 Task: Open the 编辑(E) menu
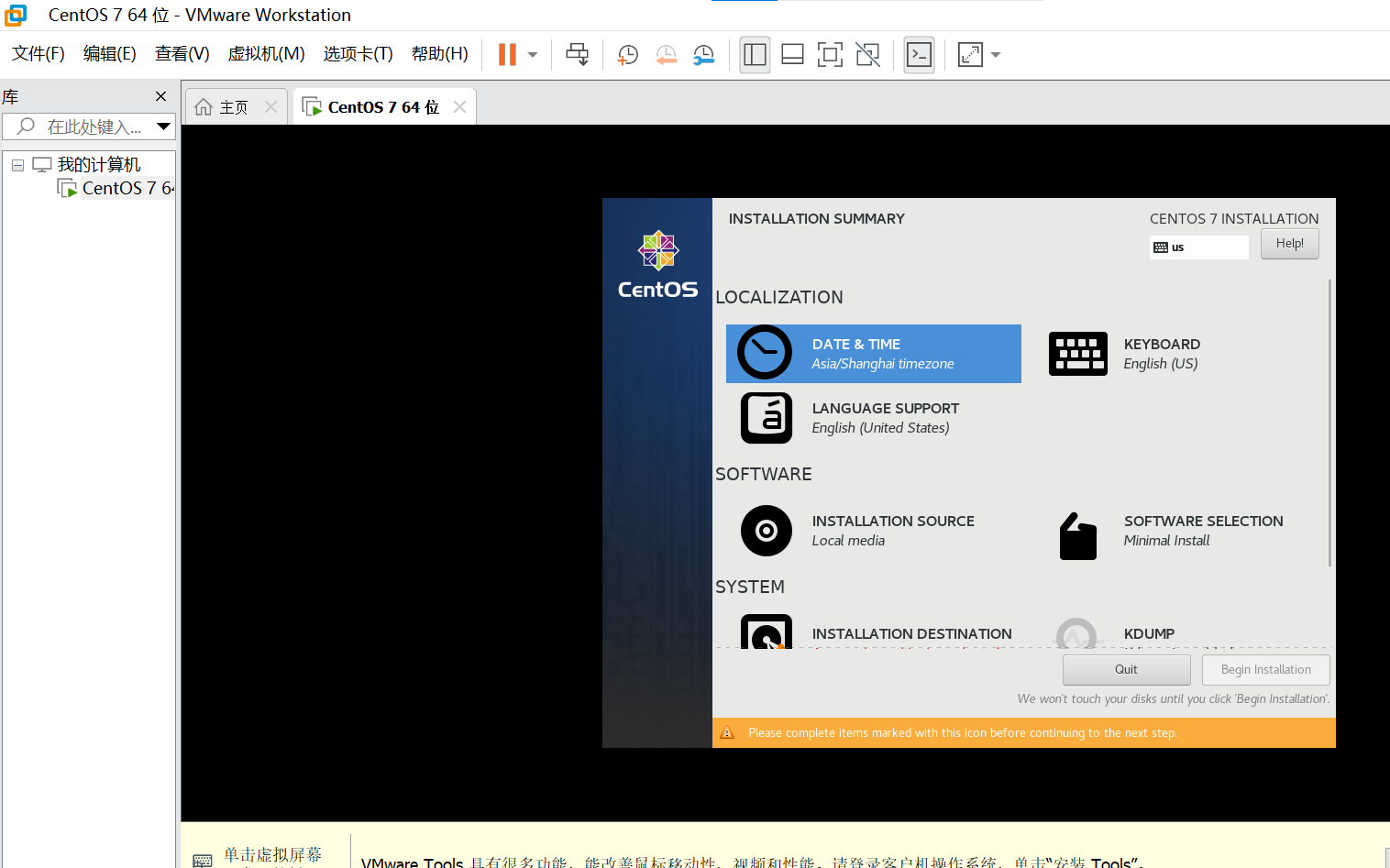pyautogui.click(x=110, y=54)
